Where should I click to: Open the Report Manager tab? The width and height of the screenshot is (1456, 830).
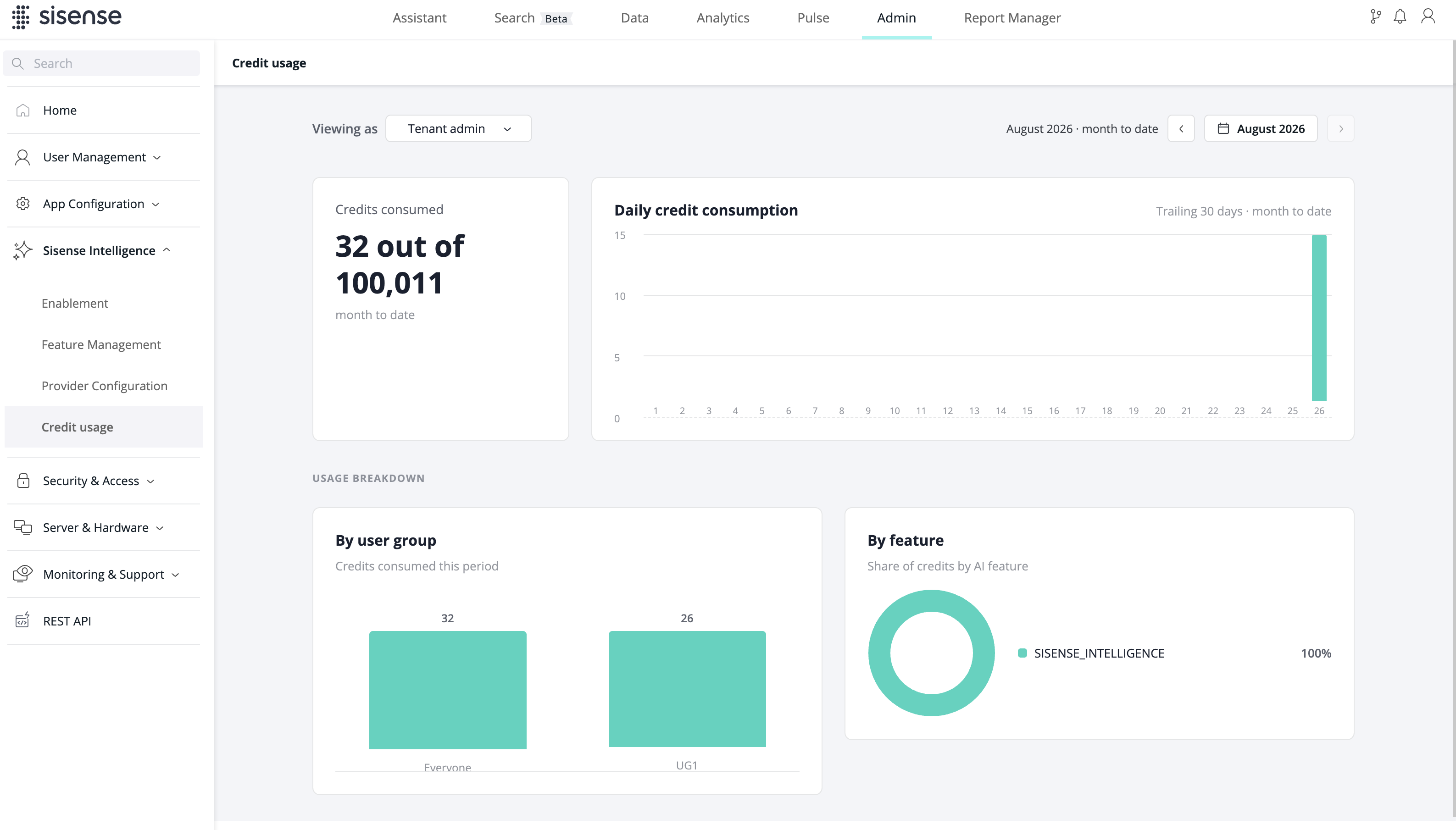1012,18
